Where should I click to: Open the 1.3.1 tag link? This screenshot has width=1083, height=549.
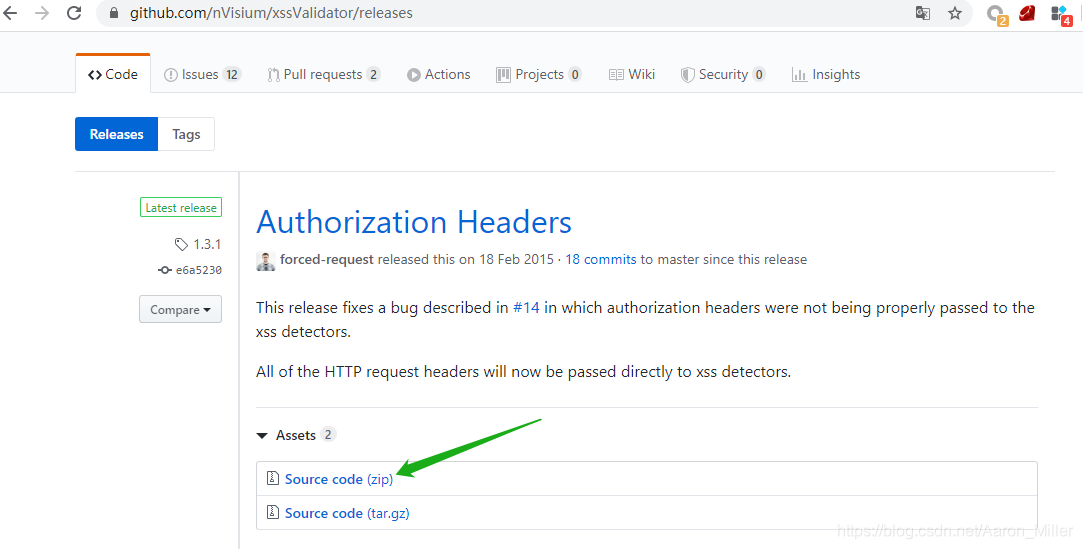tap(198, 244)
